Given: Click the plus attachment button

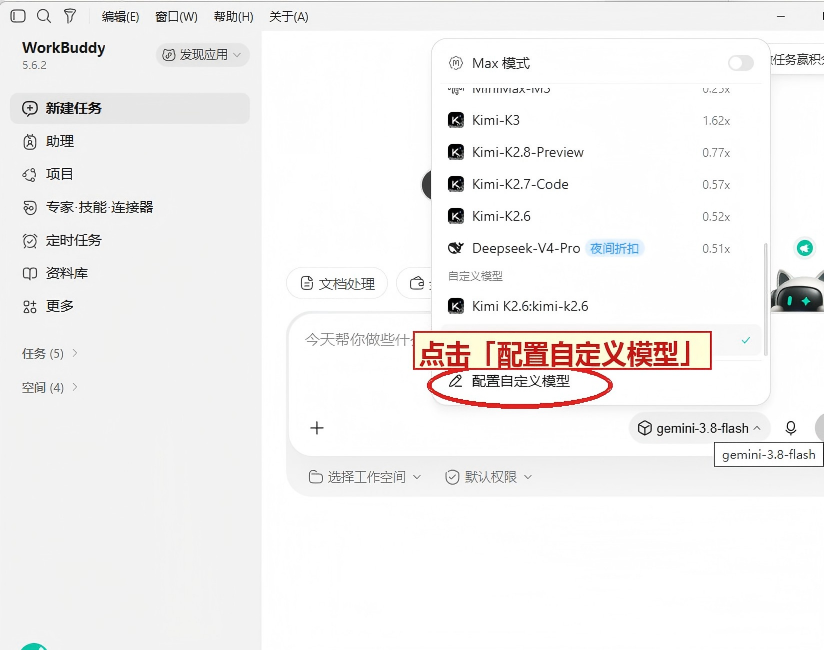Looking at the screenshot, I should click(317, 428).
